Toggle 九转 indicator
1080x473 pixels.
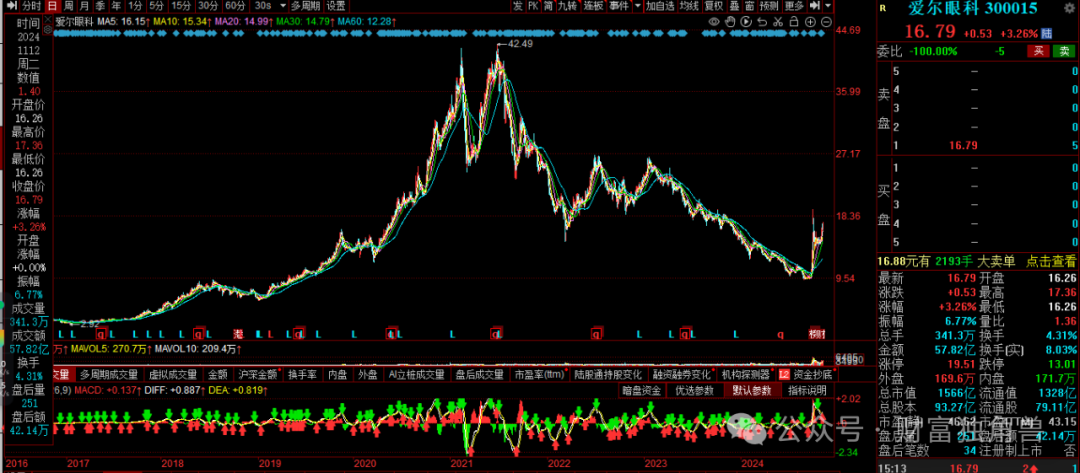coord(568,6)
